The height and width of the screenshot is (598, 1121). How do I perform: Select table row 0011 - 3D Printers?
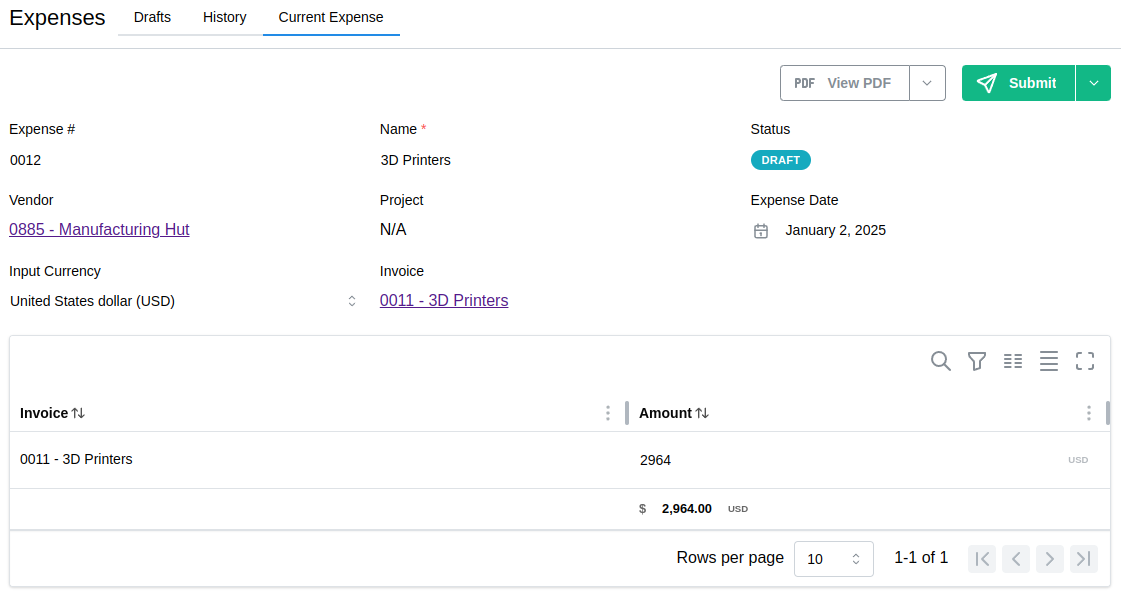559,460
